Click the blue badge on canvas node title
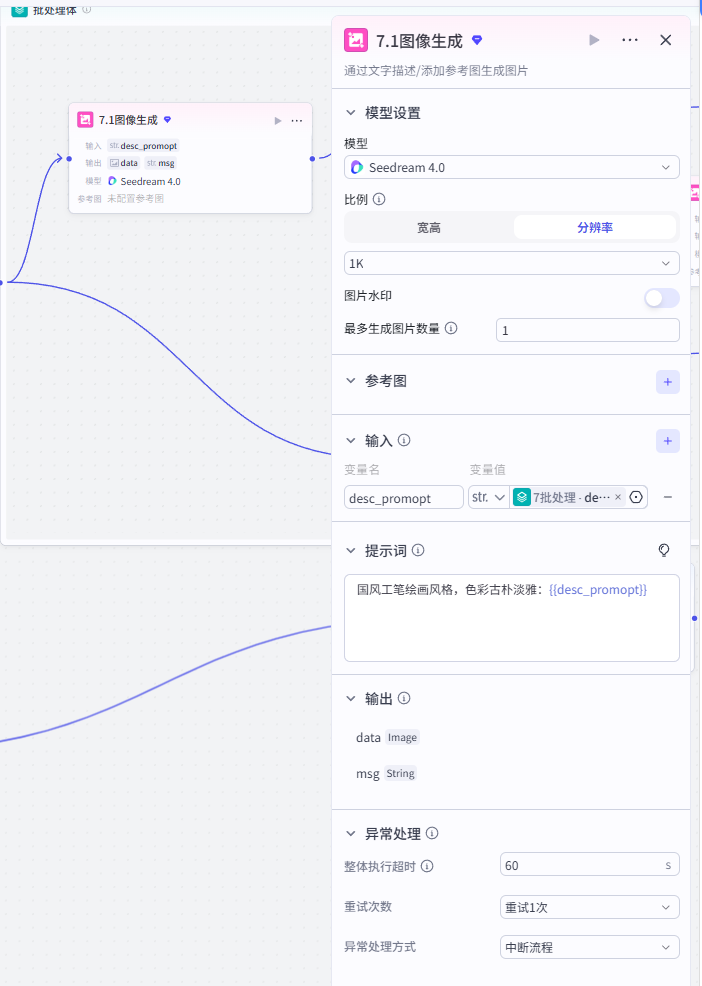This screenshot has width=702, height=986. [x=167, y=119]
